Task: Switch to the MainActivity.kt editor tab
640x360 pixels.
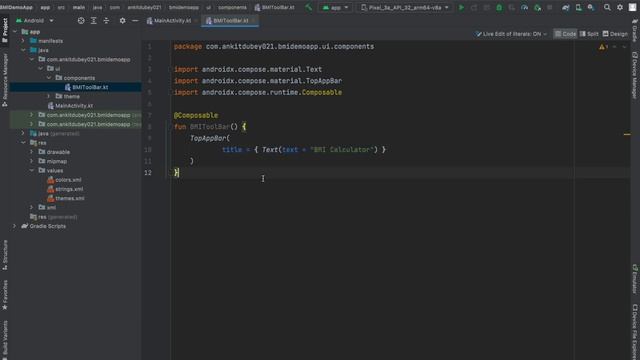Action: tap(171, 20)
